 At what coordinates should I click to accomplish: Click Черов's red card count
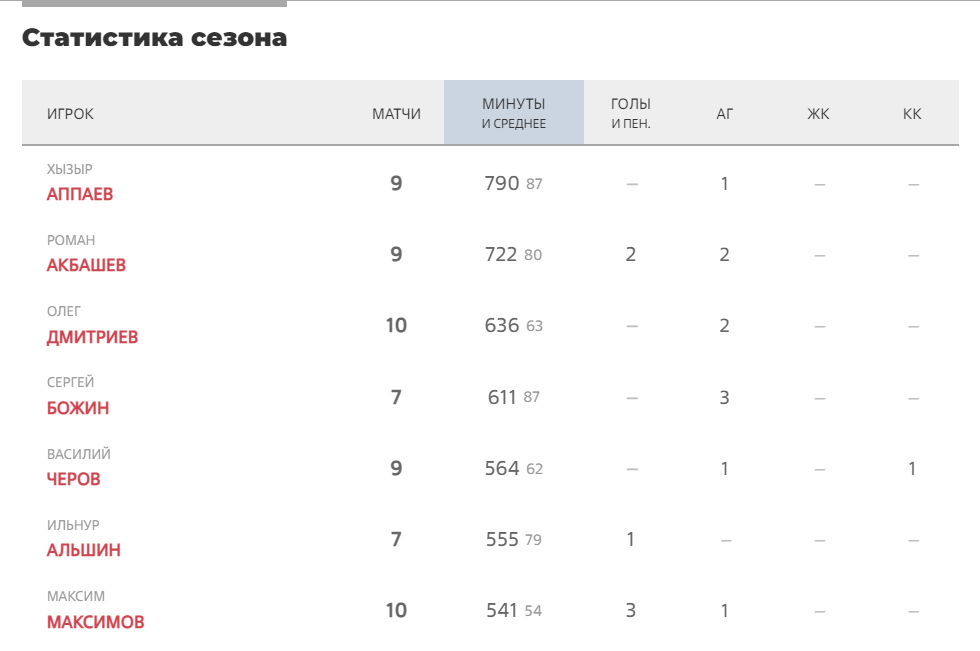pyautogui.click(x=912, y=469)
